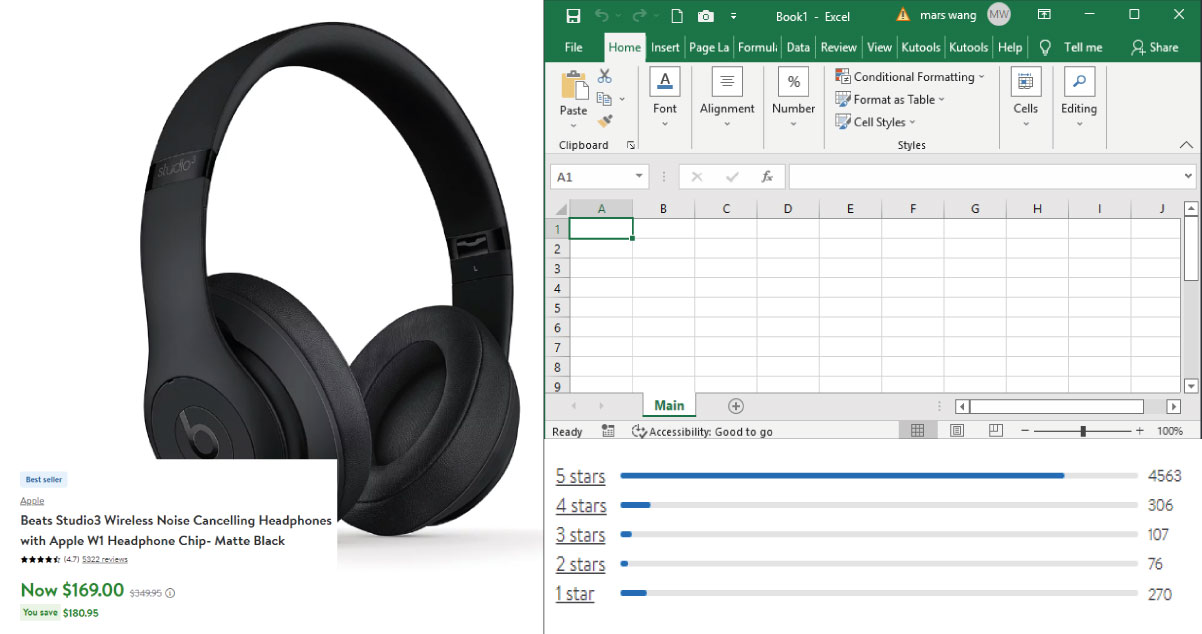1202x634 pixels.
Task: Switch to Page Break Preview view
Action: 995,431
